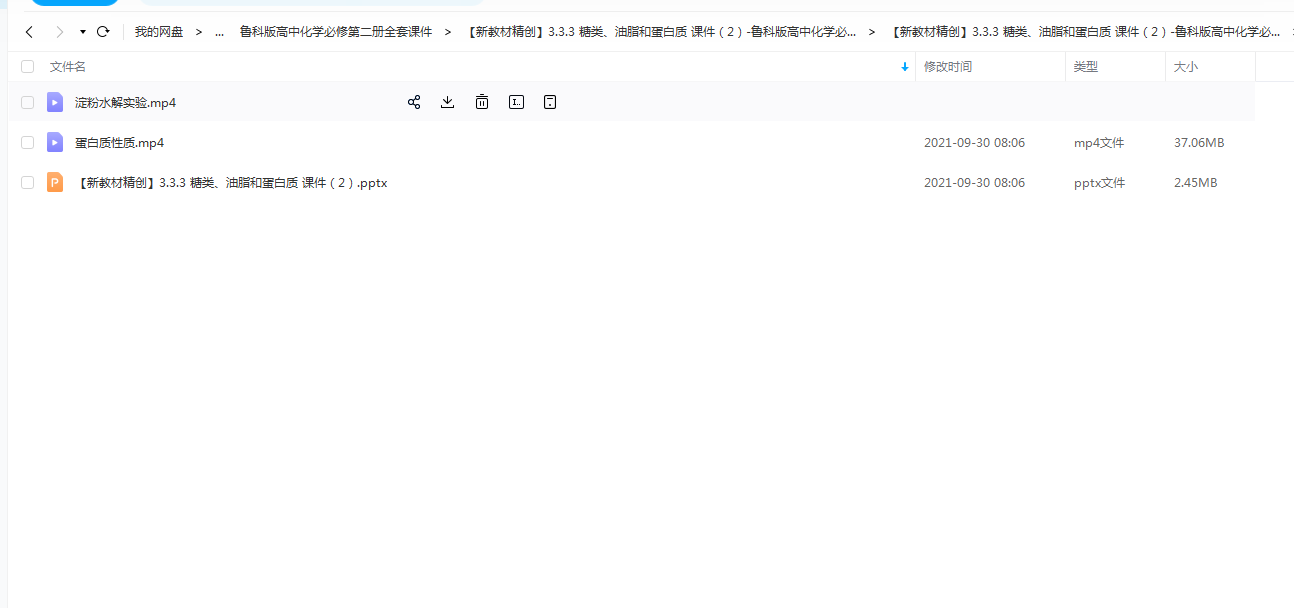This screenshot has height=608, width=1294.
Task: Delete 淀粉水解实验.mp4 with trash icon
Action: point(482,102)
